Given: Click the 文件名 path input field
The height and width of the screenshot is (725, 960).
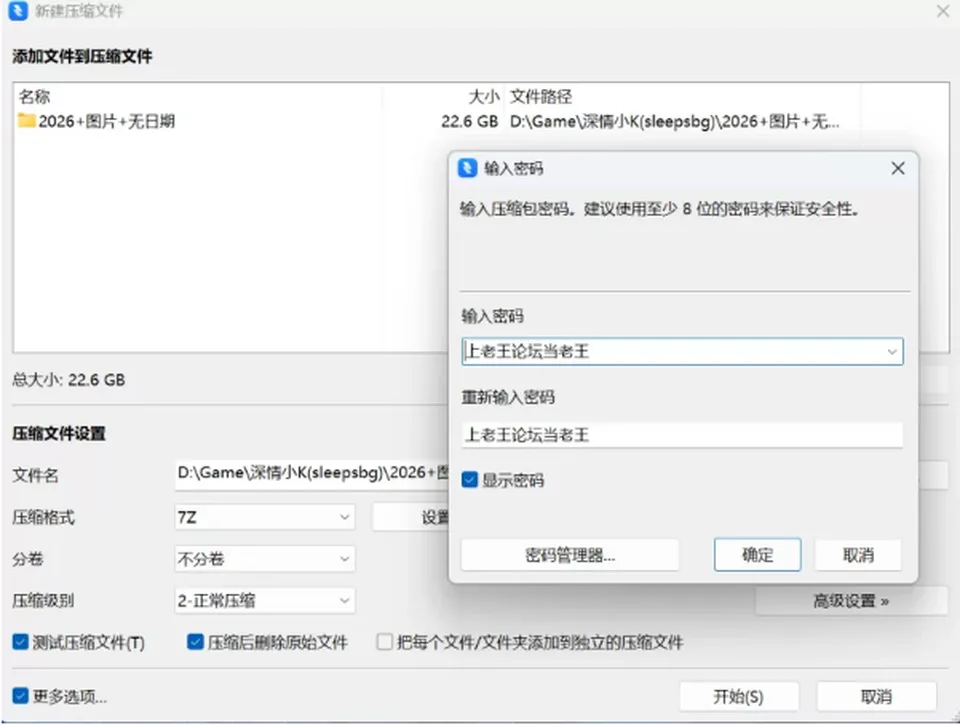Looking at the screenshot, I should click(x=312, y=475).
